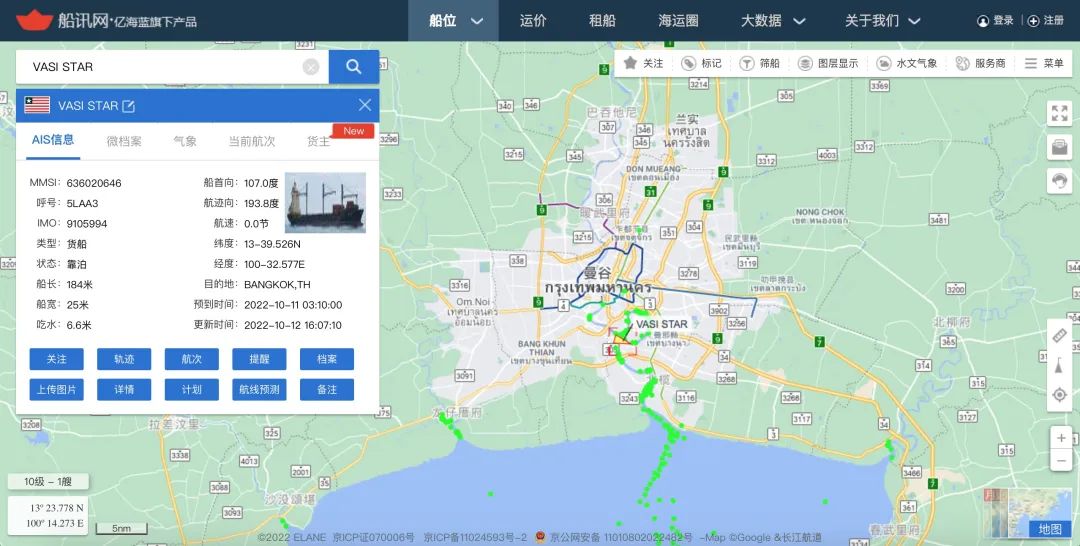Clear the search field text
1080x546 pixels.
(311, 67)
